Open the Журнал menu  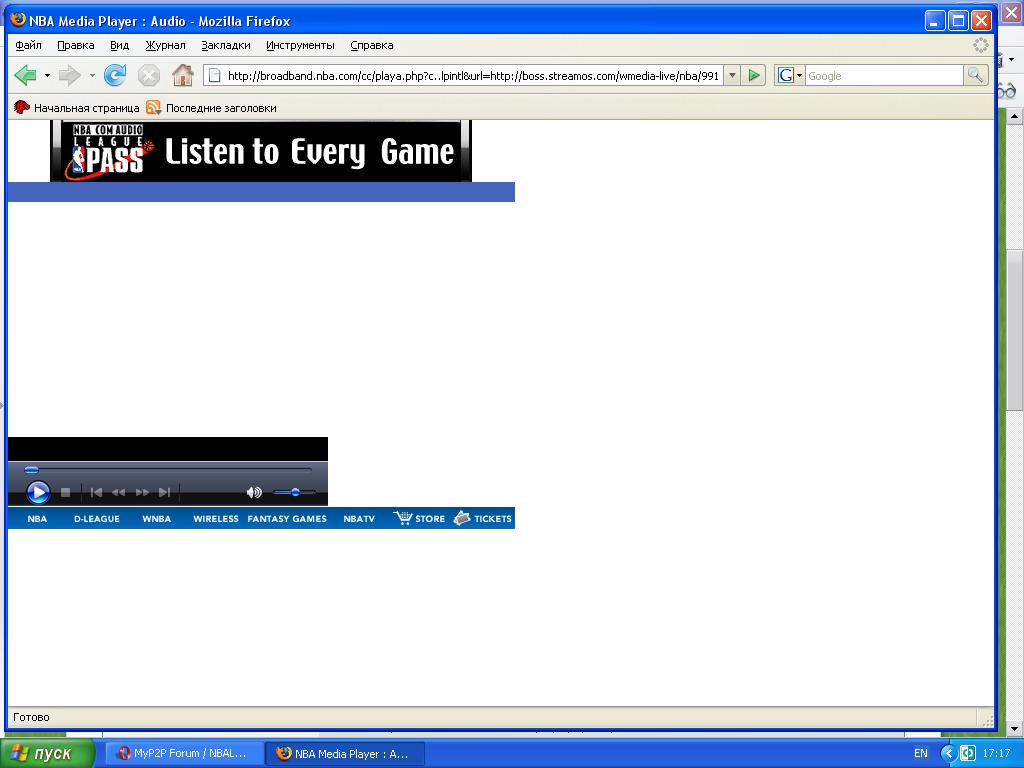tap(165, 45)
